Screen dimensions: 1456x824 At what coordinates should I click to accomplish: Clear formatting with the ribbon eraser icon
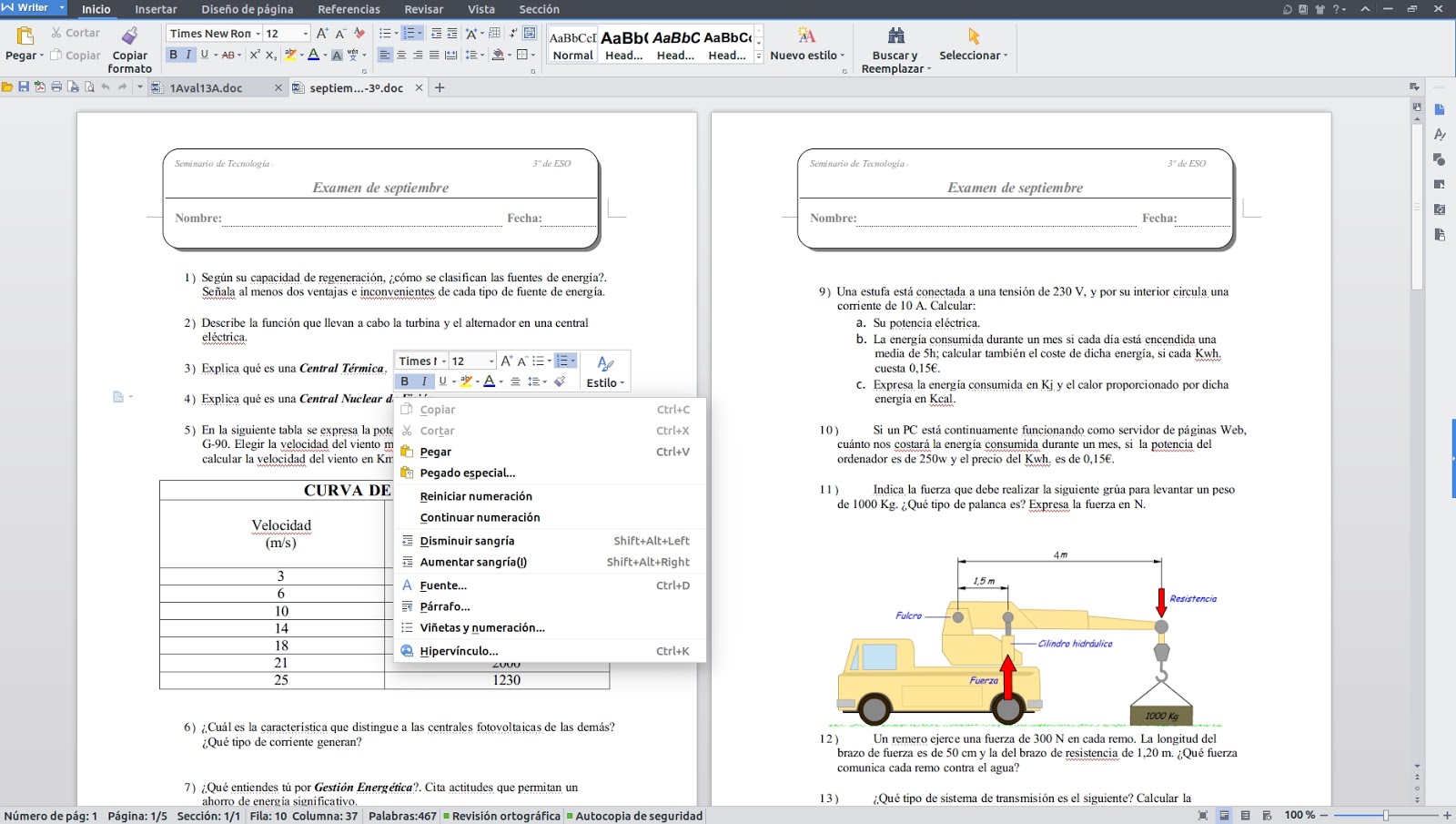click(359, 33)
